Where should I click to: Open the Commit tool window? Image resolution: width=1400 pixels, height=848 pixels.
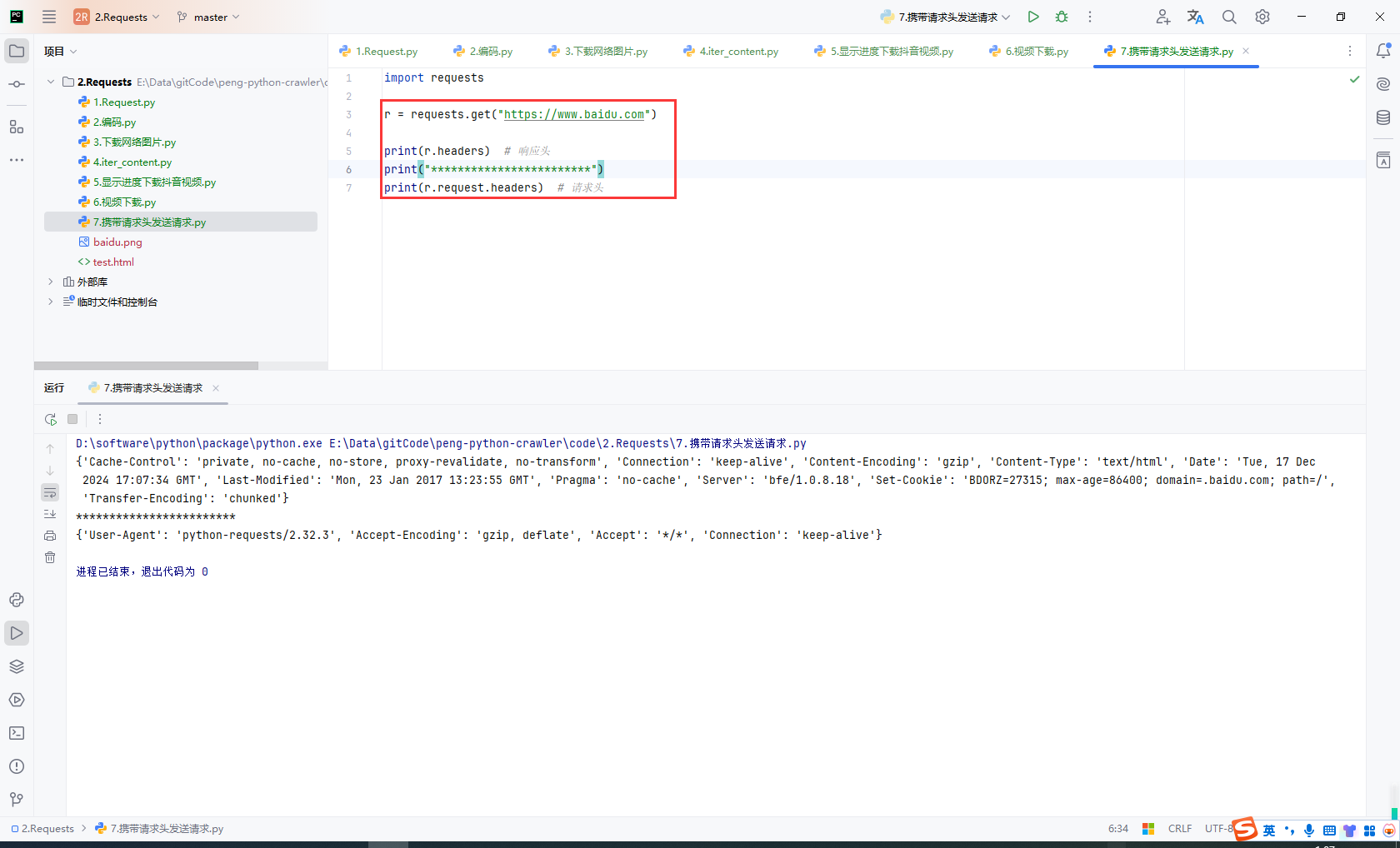tap(17, 84)
